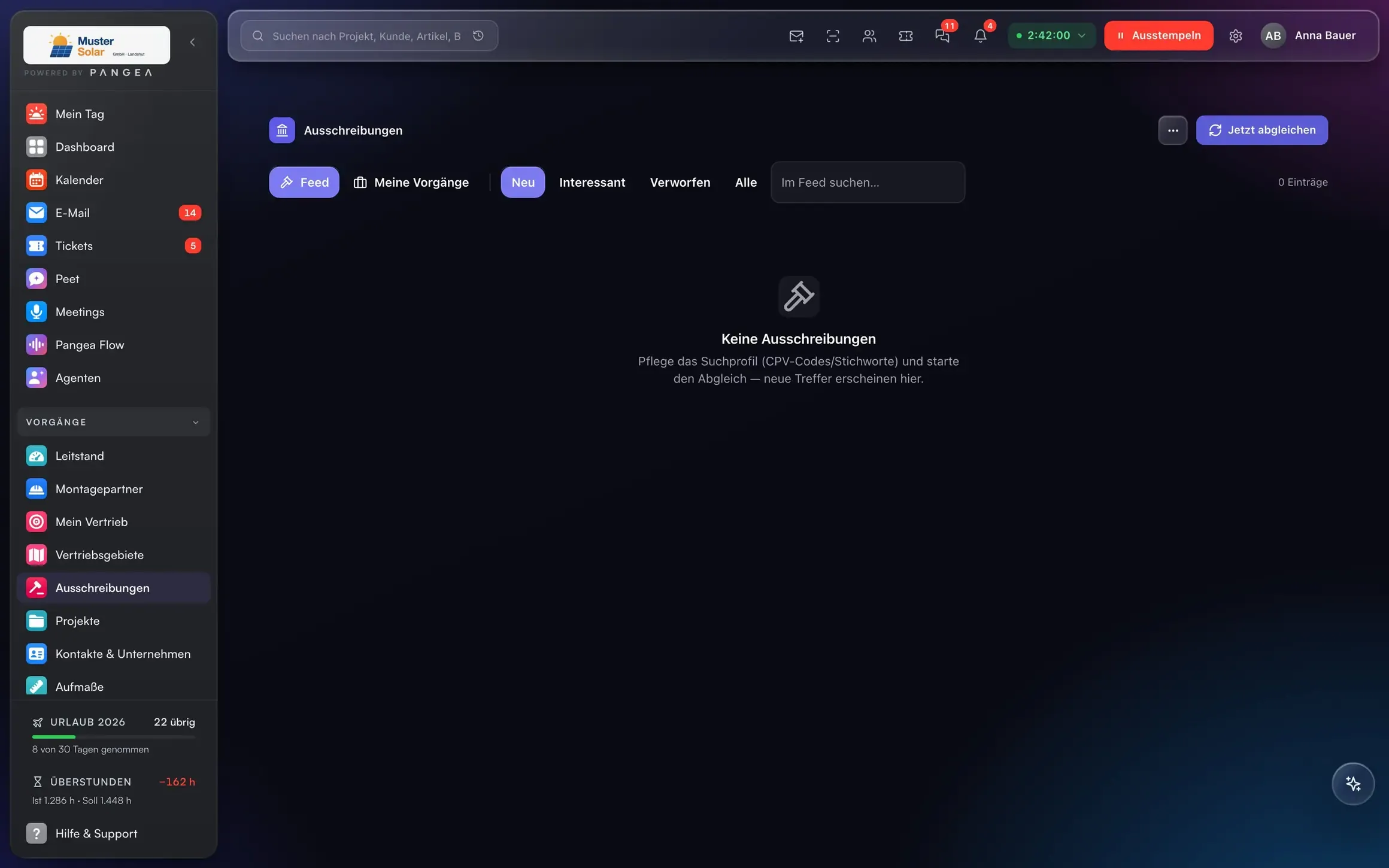
Task: Expand the 2:42:00 timer dropdown
Action: tap(1051, 35)
